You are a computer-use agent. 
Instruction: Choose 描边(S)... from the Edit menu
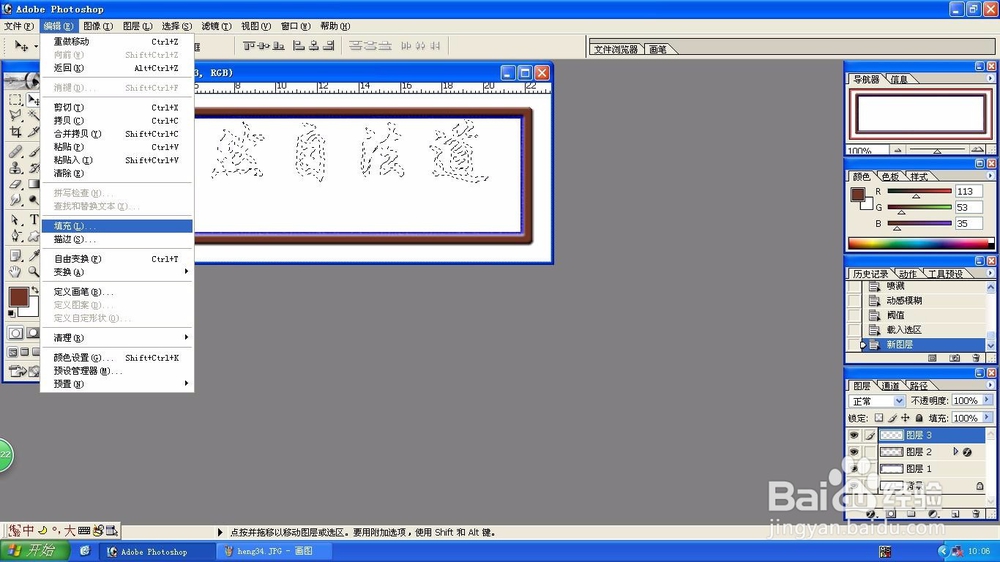point(117,239)
